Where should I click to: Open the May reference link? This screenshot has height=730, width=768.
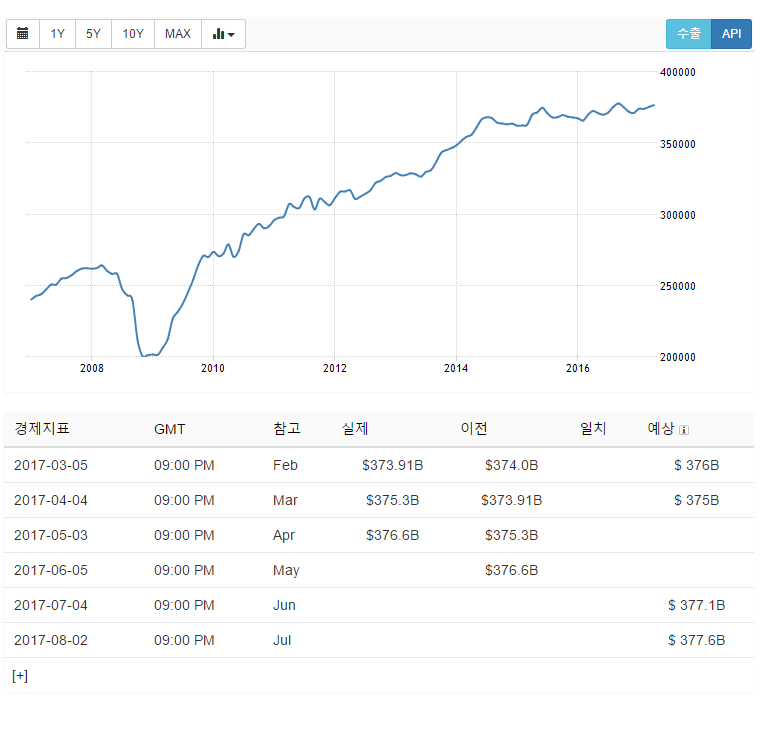(286, 570)
